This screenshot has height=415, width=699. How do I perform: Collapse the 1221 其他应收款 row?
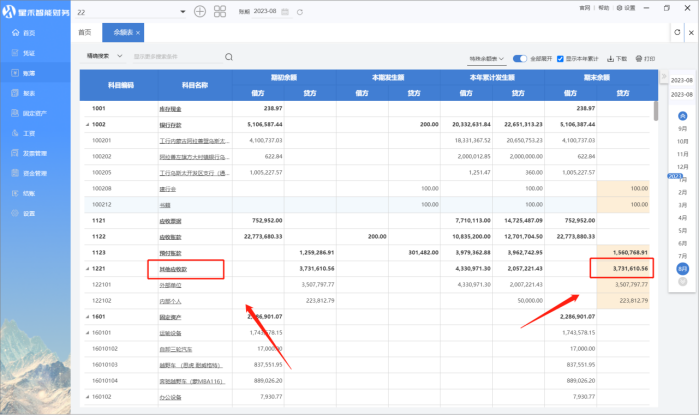click(x=87, y=268)
